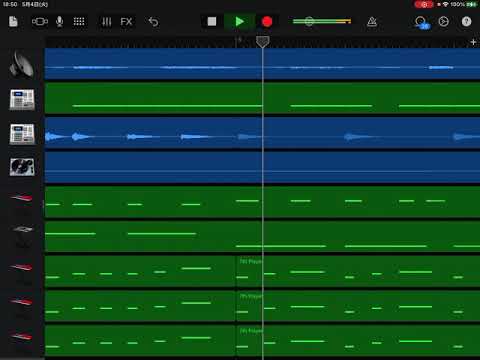The image size is (480, 360).
Task: Switch to Live Loops grid view
Action: (x=79, y=22)
